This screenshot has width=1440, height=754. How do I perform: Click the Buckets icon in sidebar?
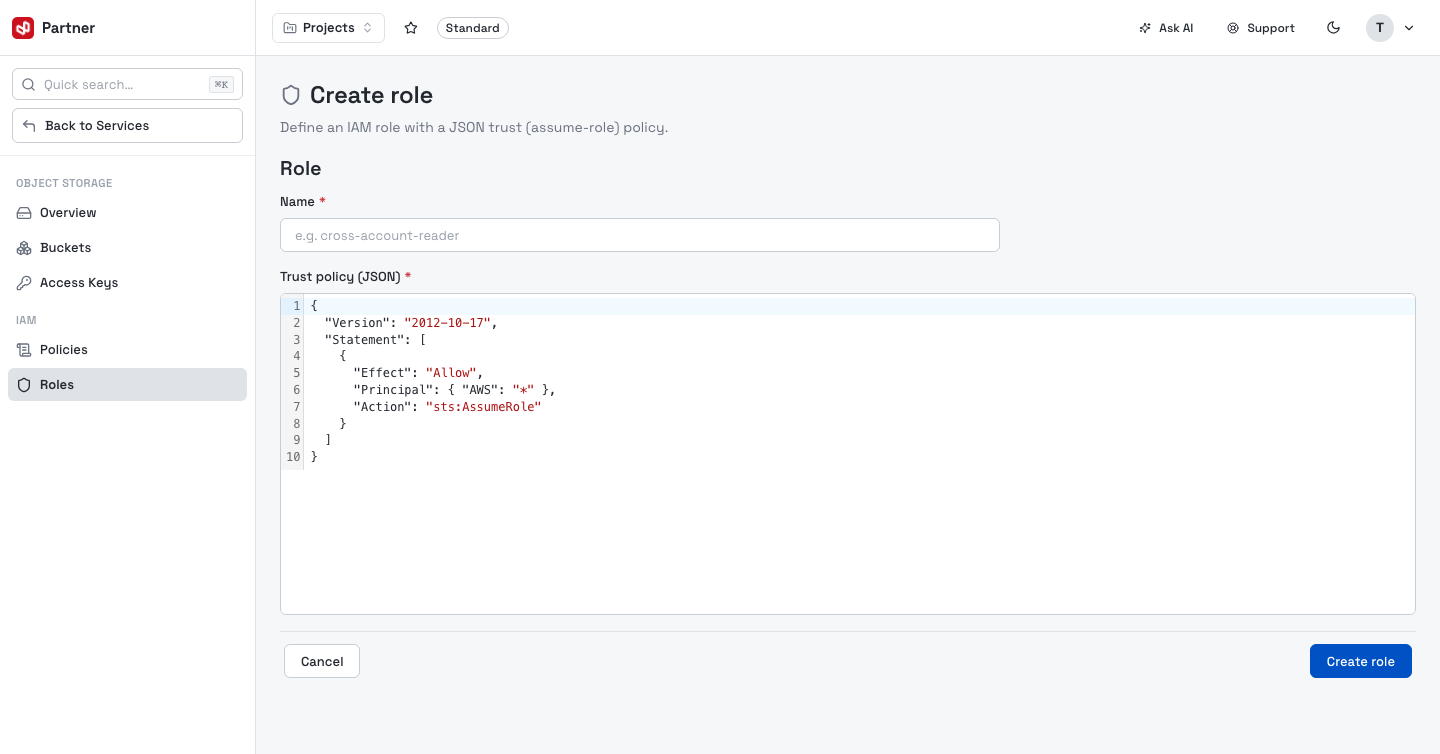(24, 248)
